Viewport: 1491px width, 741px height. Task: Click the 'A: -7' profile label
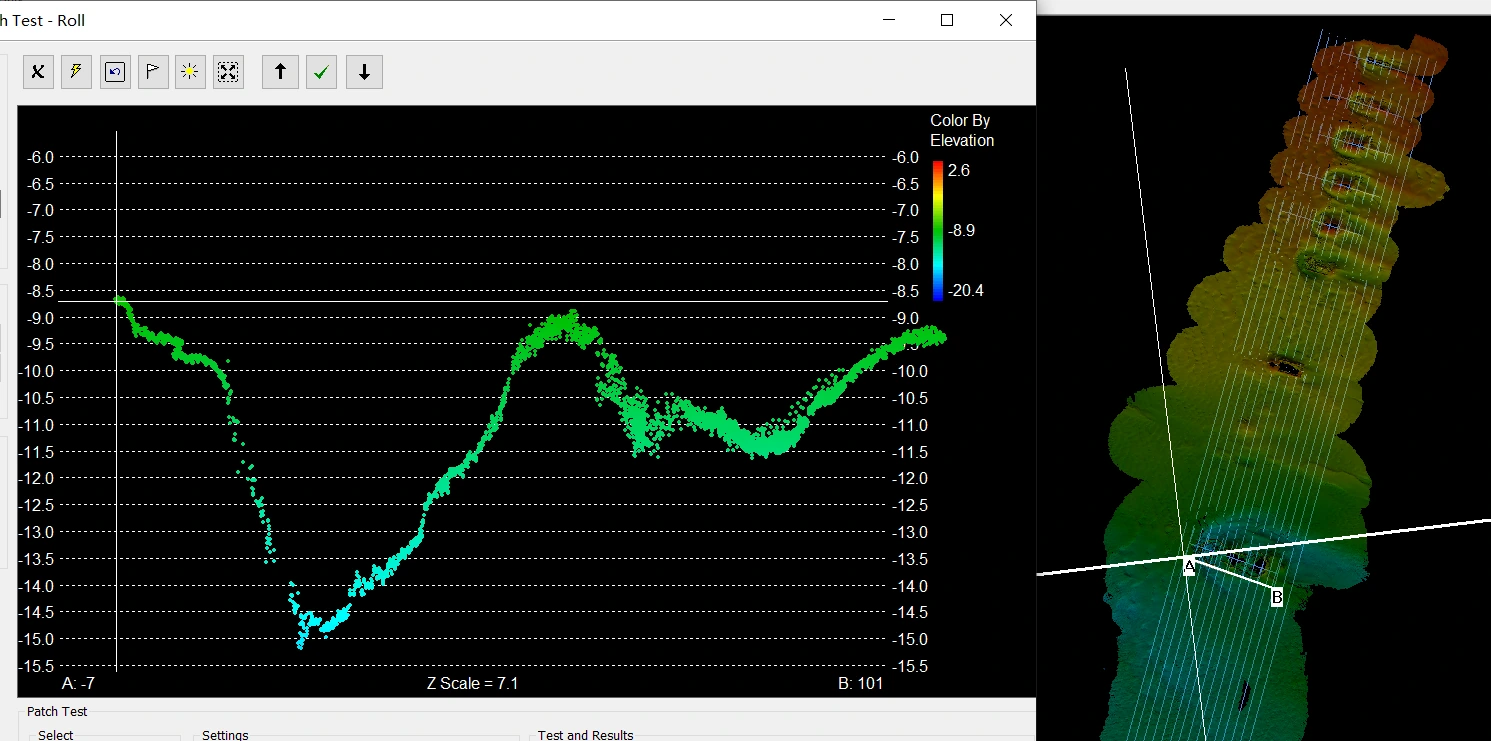78,684
